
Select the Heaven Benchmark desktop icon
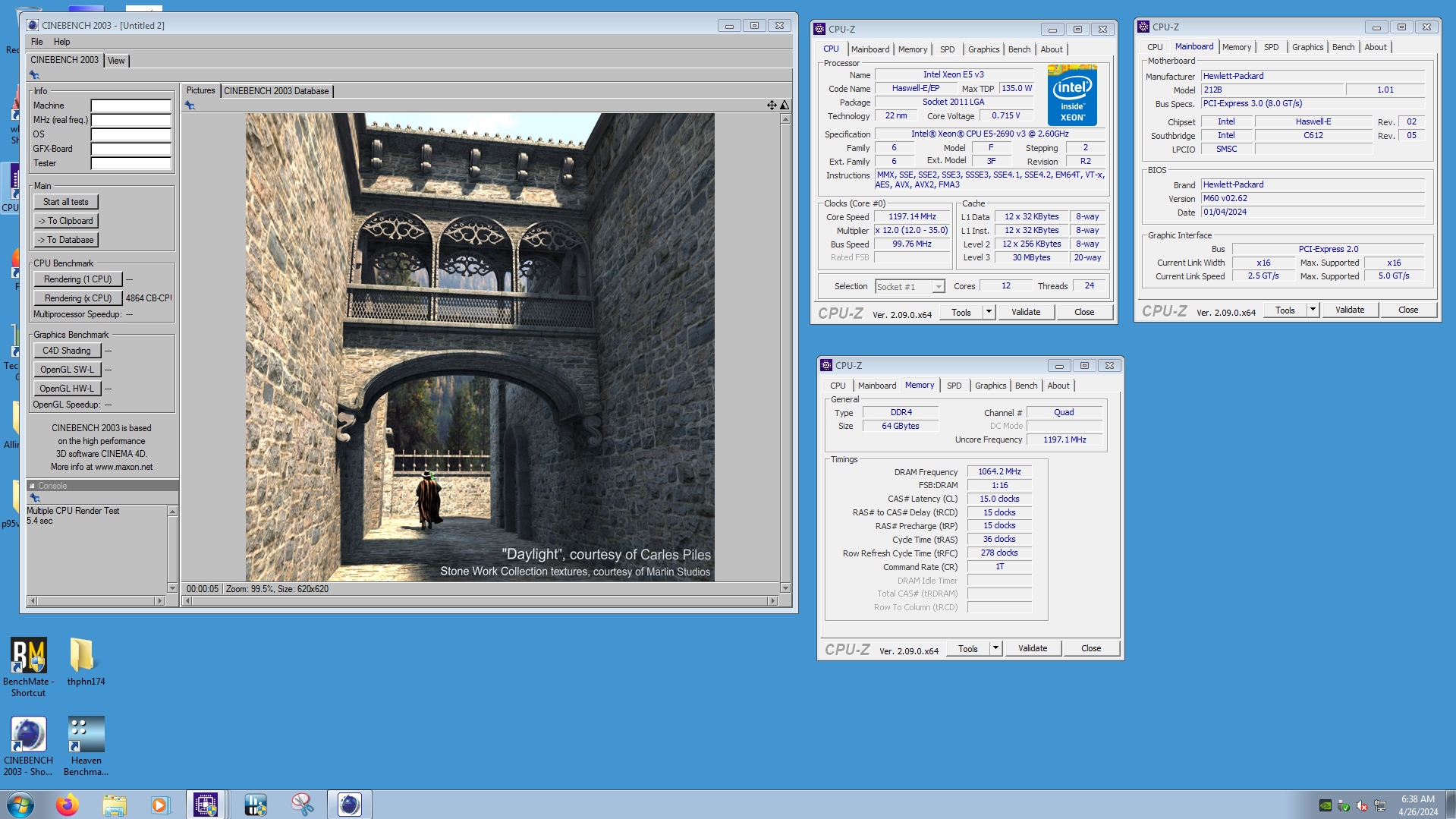tap(86, 746)
